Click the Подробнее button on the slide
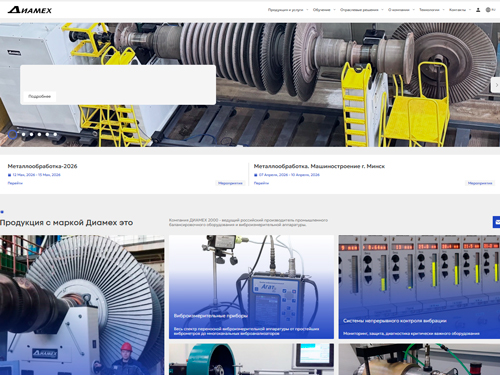 [40, 96]
